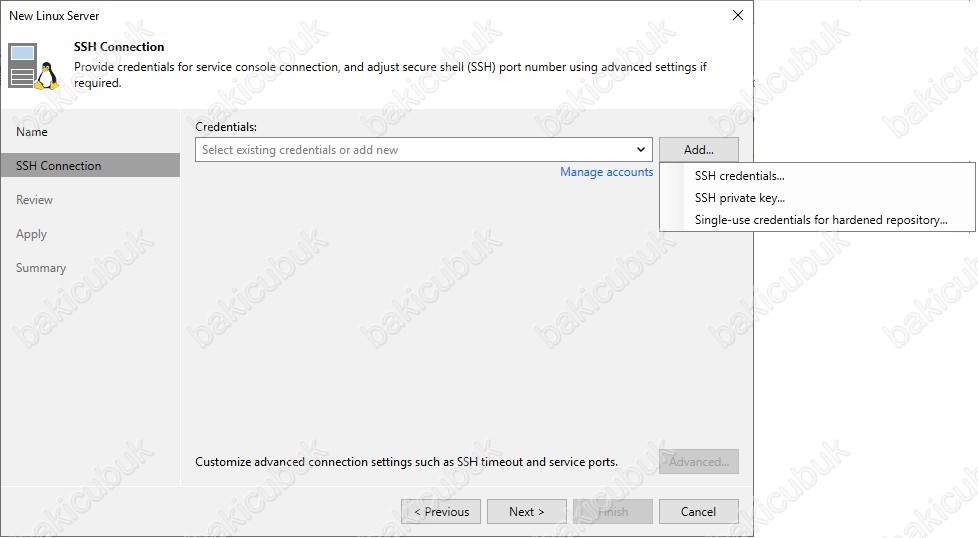Open the Apply step in sidebar
The image size is (978, 538).
click(31, 234)
